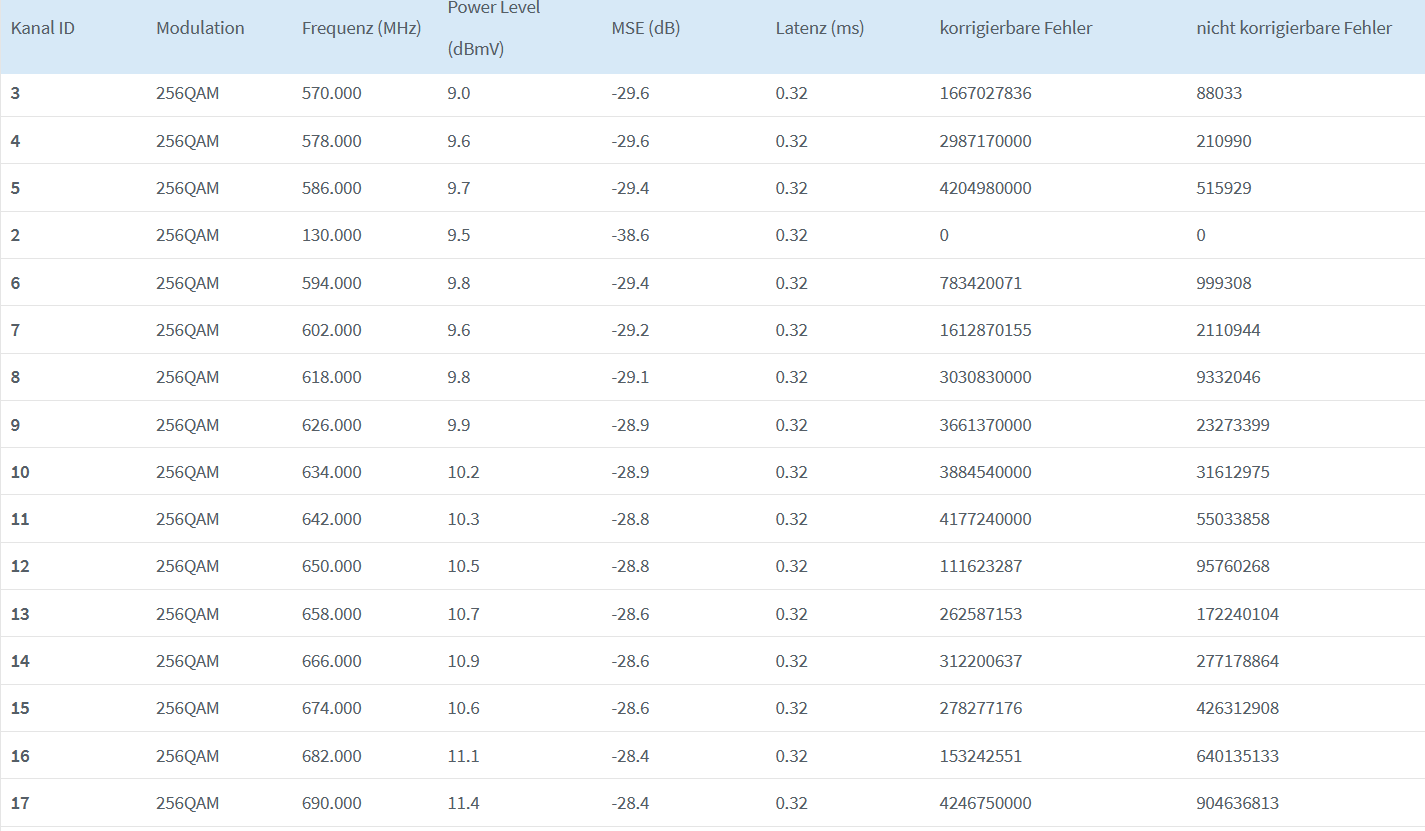
Task: Select the MSE (dB) column header
Action: click(x=646, y=28)
